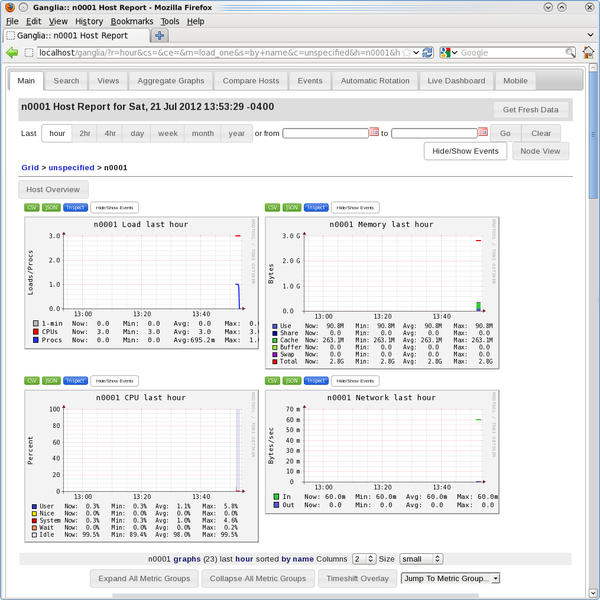Screen dimensions: 600x600
Task: Download CSV for the CPU graph
Action: tap(32, 381)
